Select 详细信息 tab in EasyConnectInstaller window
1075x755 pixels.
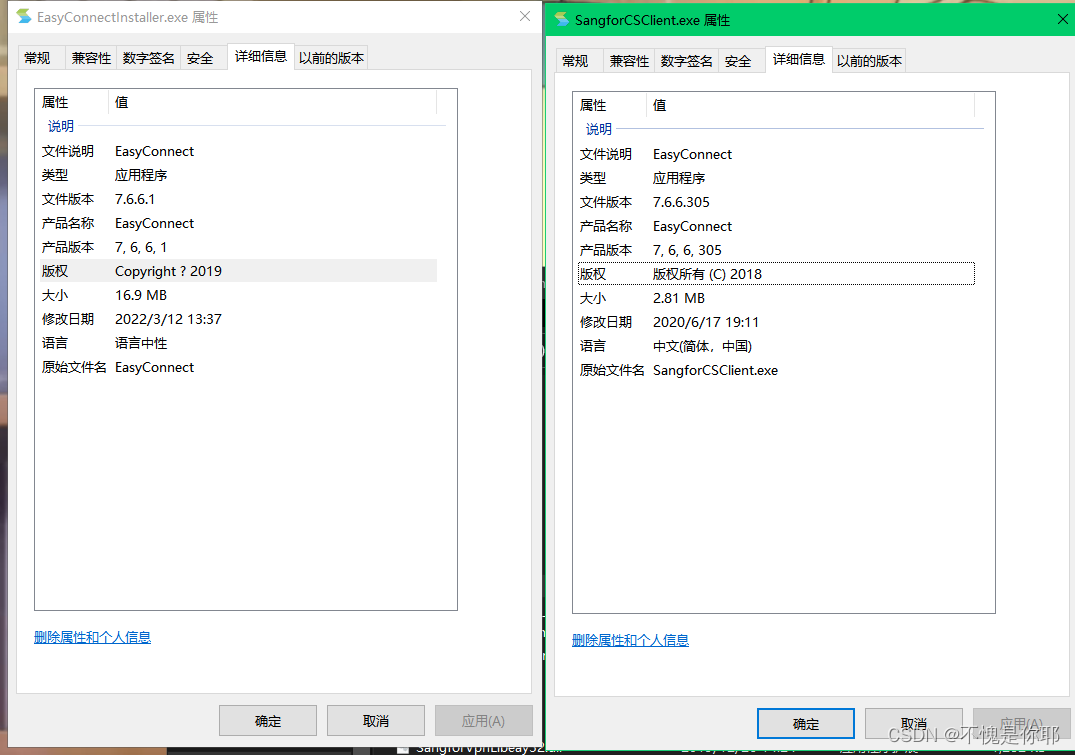click(x=261, y=56)
